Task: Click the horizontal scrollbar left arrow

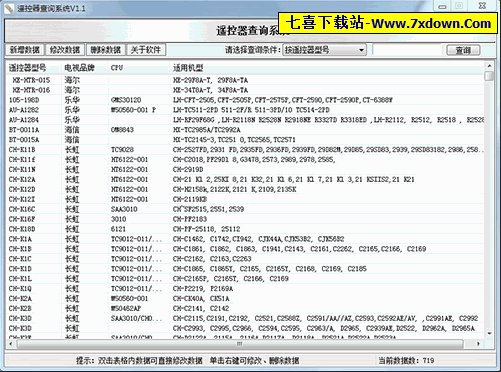Action: click(x=11, y=343)
